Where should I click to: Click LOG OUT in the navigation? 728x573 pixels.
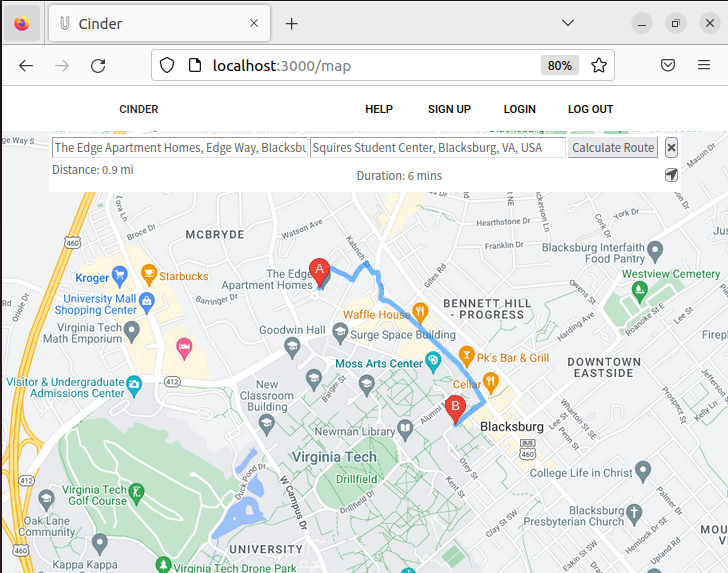591,109
